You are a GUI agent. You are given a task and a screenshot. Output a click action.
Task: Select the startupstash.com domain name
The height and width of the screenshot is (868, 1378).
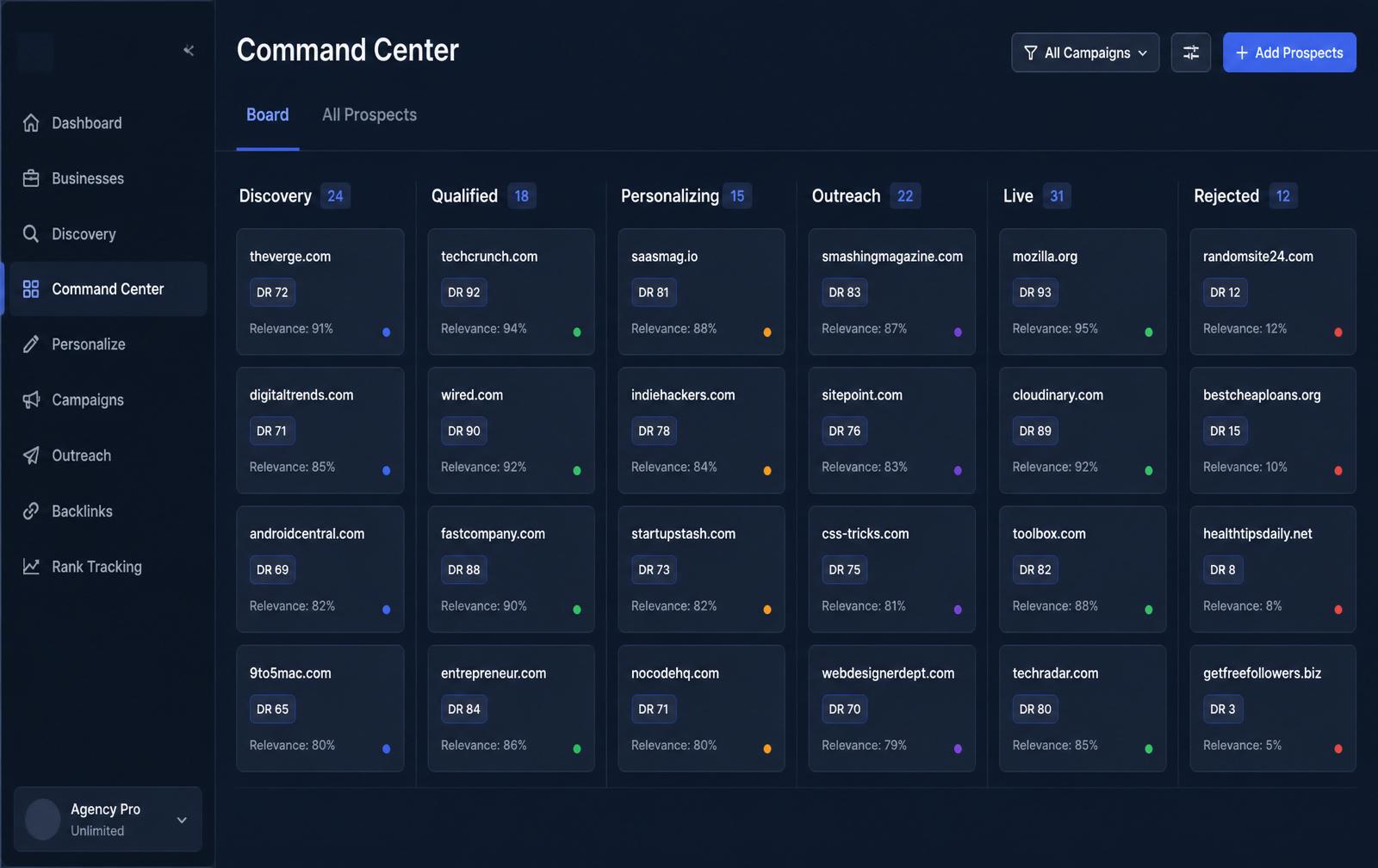pos(684,534)
